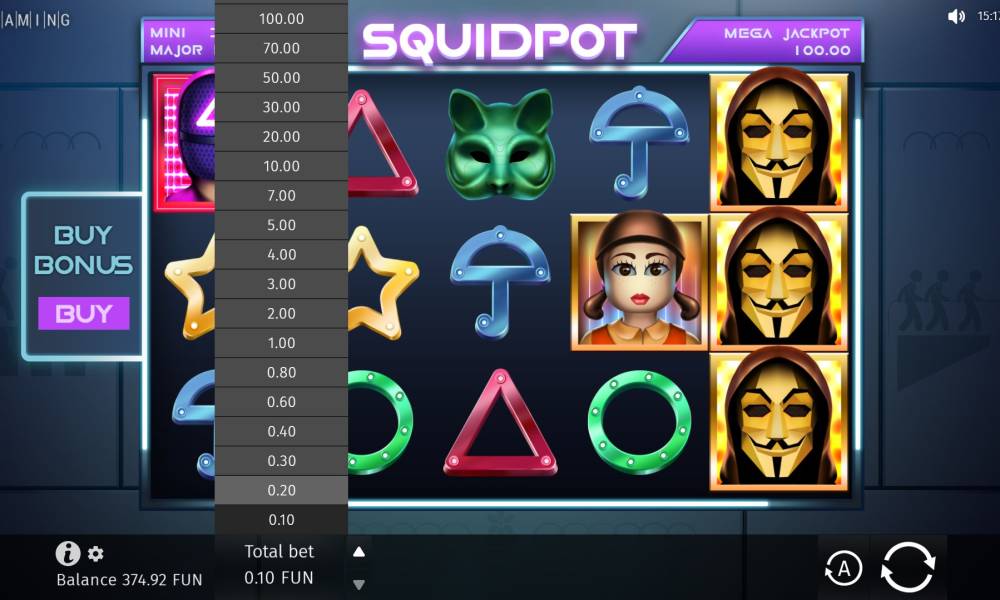Click the doll girl symbol
This screenshot has height=600, width=1000.
coord(639,281)
